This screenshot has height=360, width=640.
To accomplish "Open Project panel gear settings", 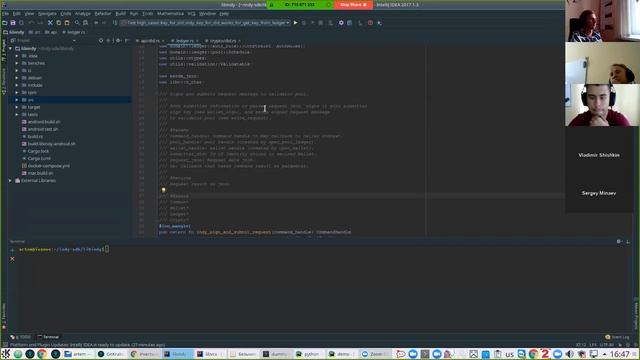I will pyautogui.click(x=118, y=40).
